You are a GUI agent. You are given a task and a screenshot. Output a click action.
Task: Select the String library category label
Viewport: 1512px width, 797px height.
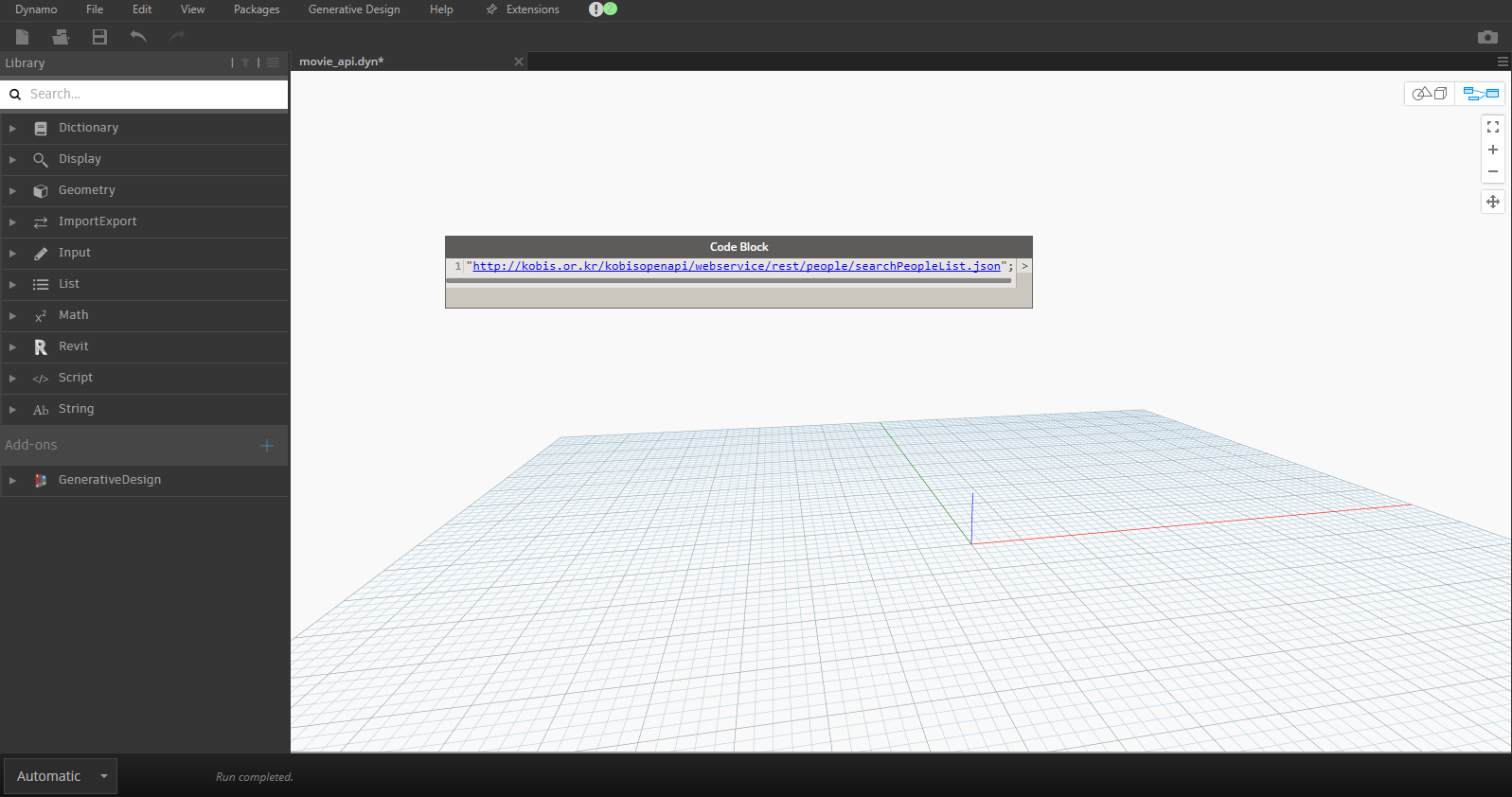pos(77,409)
